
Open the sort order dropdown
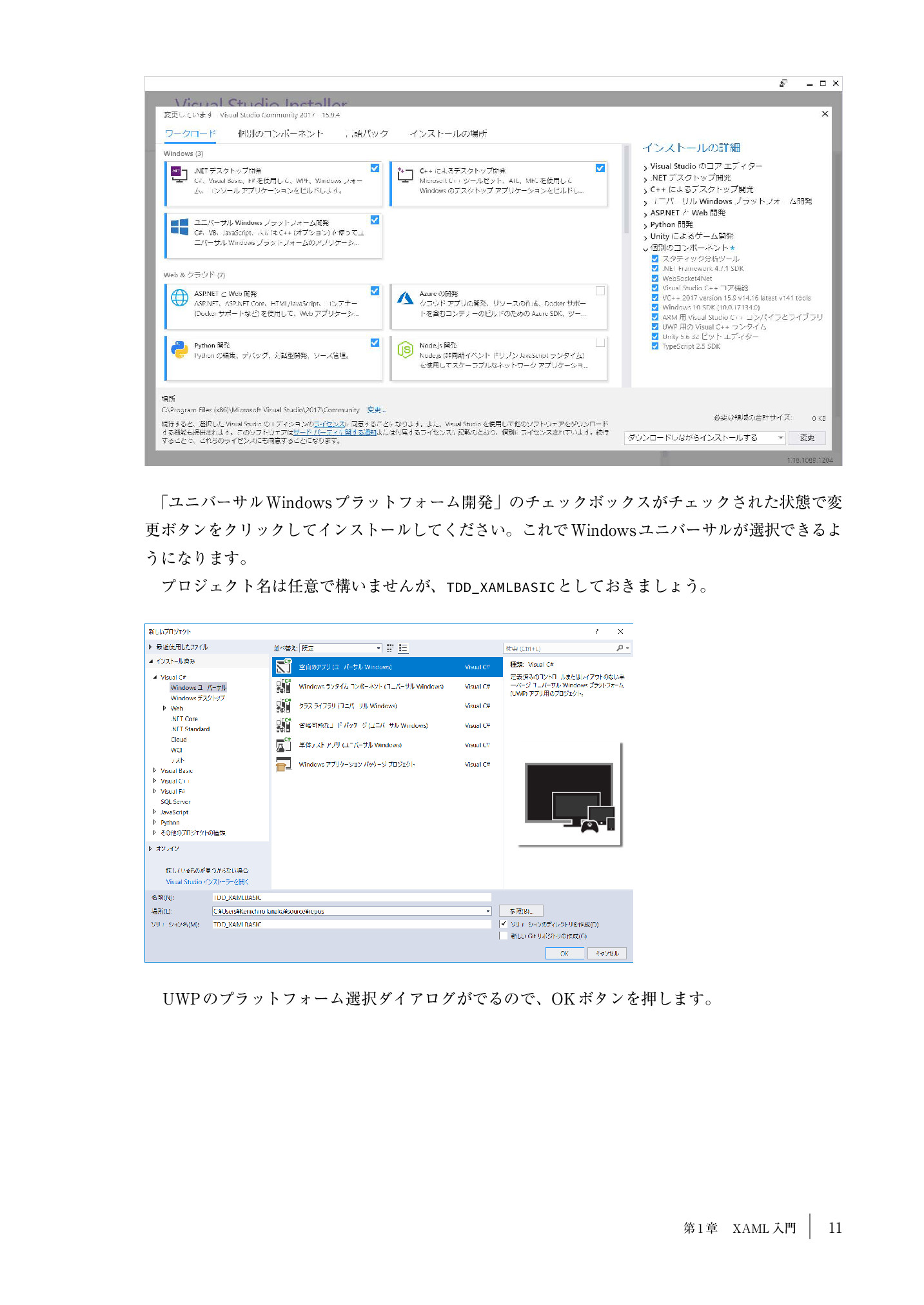(342, 648)
